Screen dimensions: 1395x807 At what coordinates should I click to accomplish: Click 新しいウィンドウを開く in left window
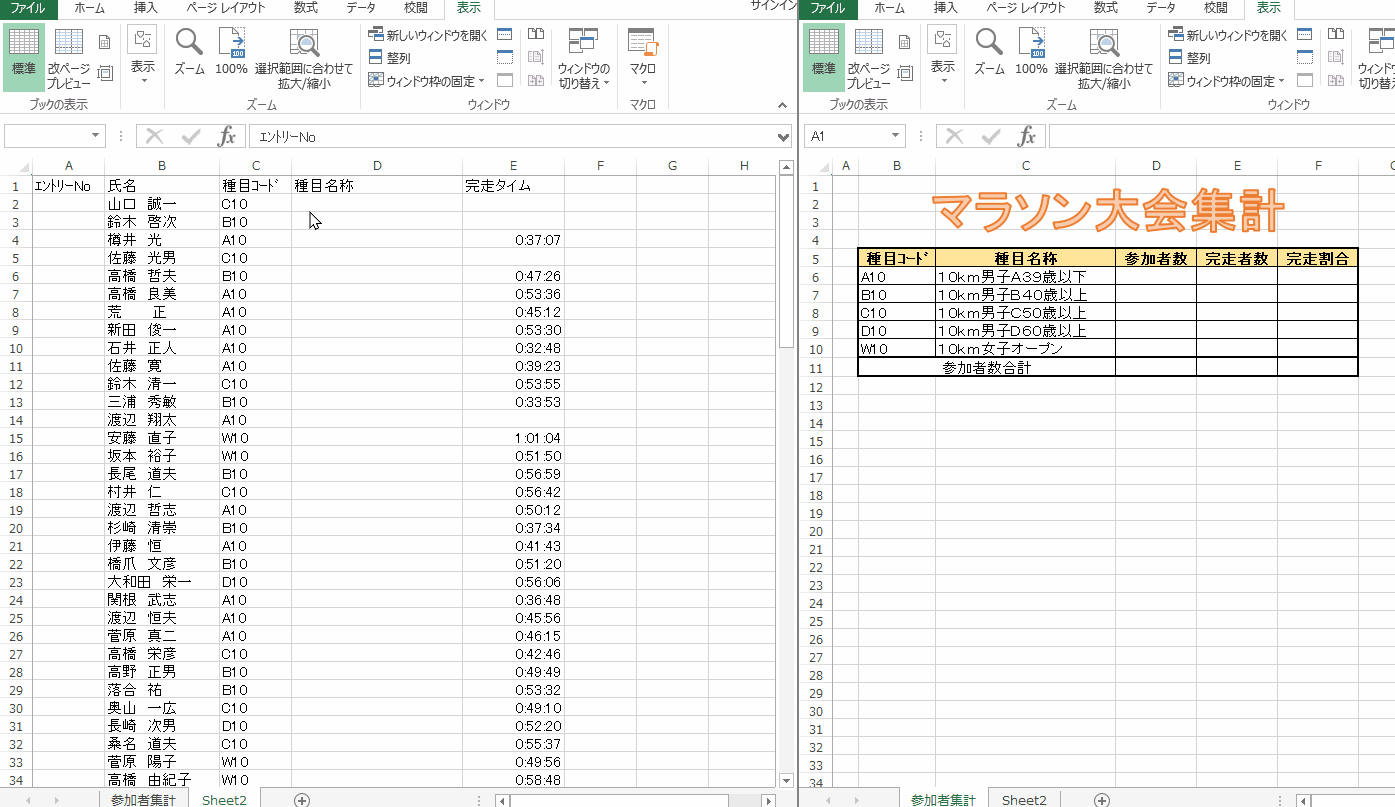click(x=428, y=35)
